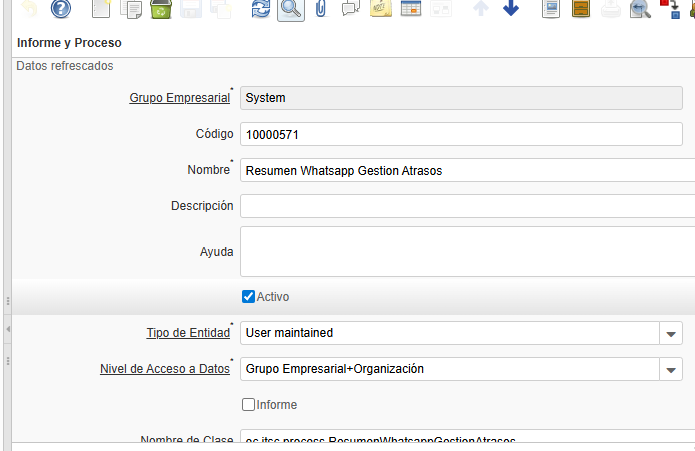Click into the Descripción text field

click(x=466, y=206)
